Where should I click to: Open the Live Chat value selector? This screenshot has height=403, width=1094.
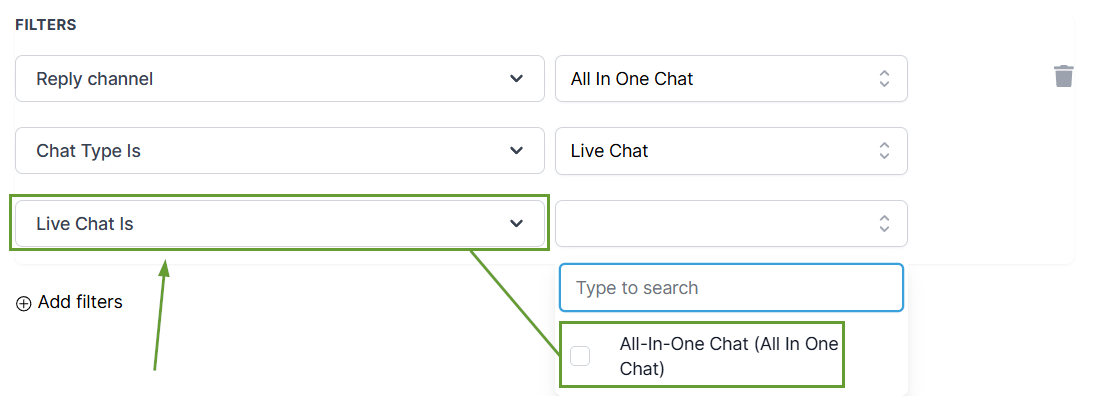(x=720, y=151)
